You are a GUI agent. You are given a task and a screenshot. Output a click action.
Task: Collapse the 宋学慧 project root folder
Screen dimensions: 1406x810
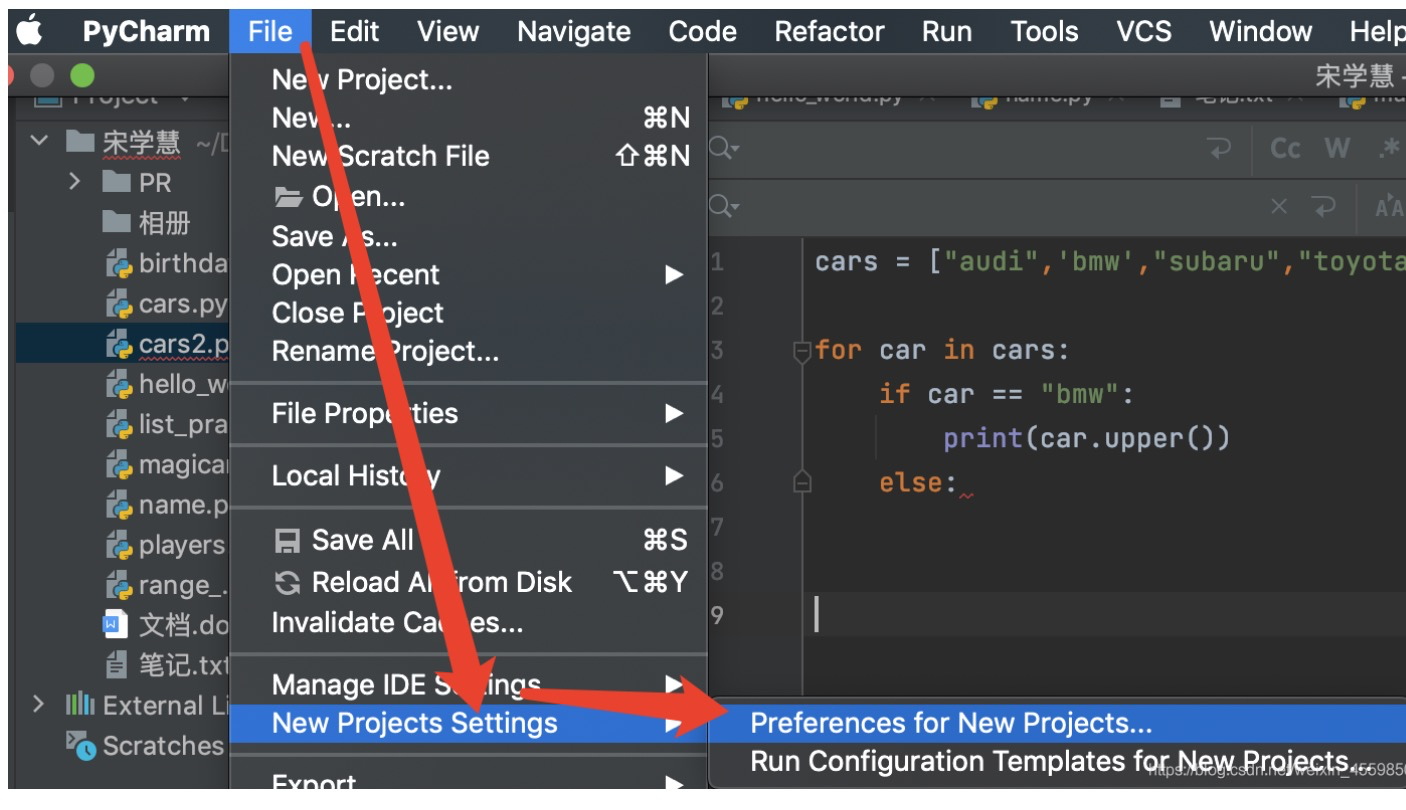(x=39, y=141)
